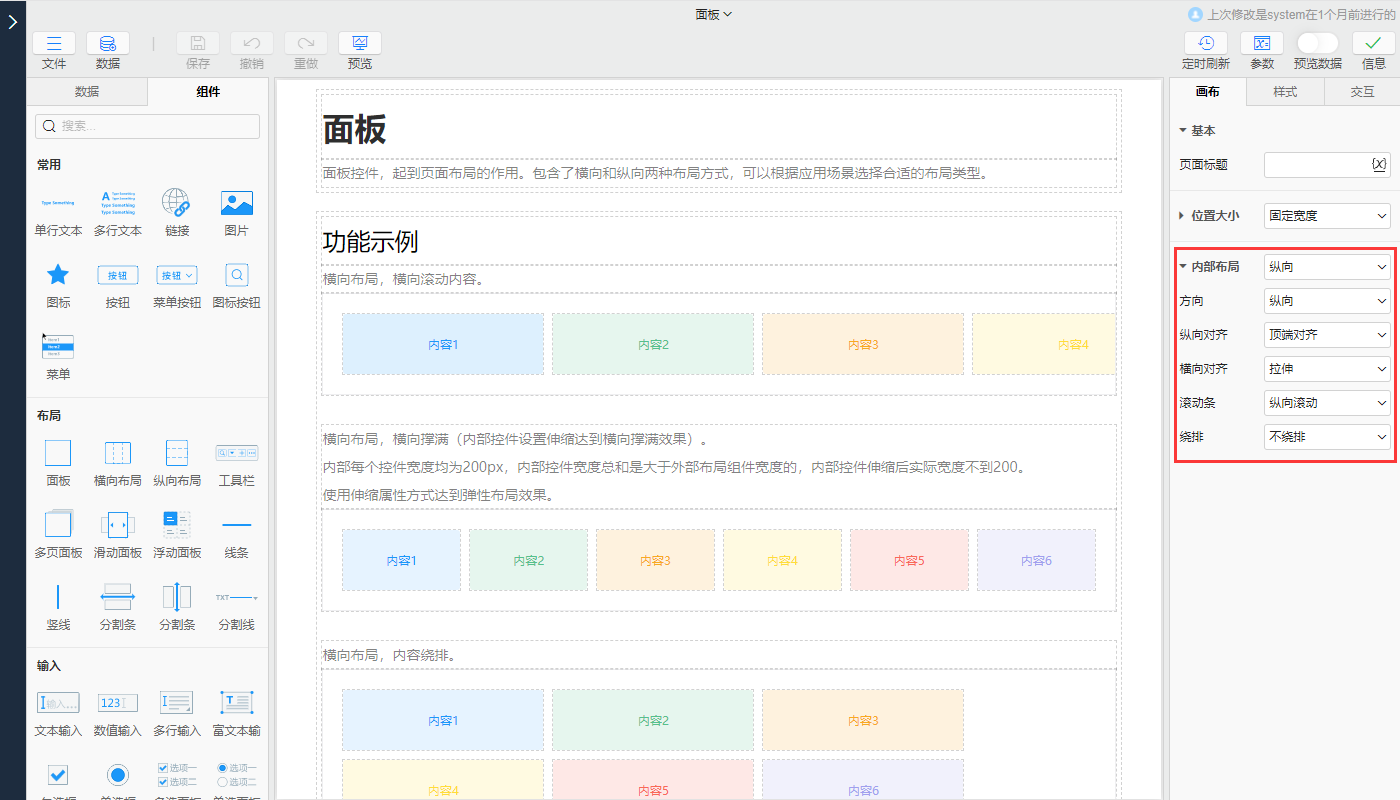Expand the 位置大小 section
Image resolution: width=1400 pixels, height=800 pixels.
tap(1214, 215)
